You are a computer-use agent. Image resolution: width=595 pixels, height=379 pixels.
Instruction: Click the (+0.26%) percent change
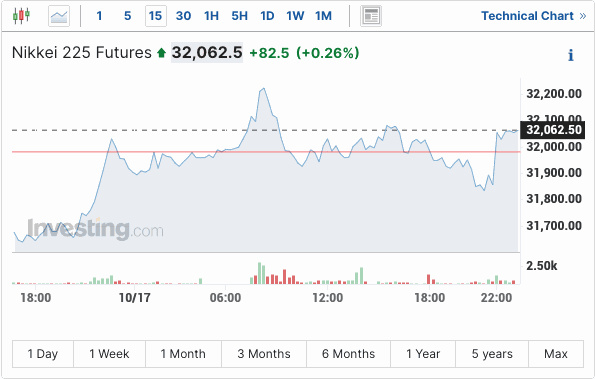pos(328,53)
